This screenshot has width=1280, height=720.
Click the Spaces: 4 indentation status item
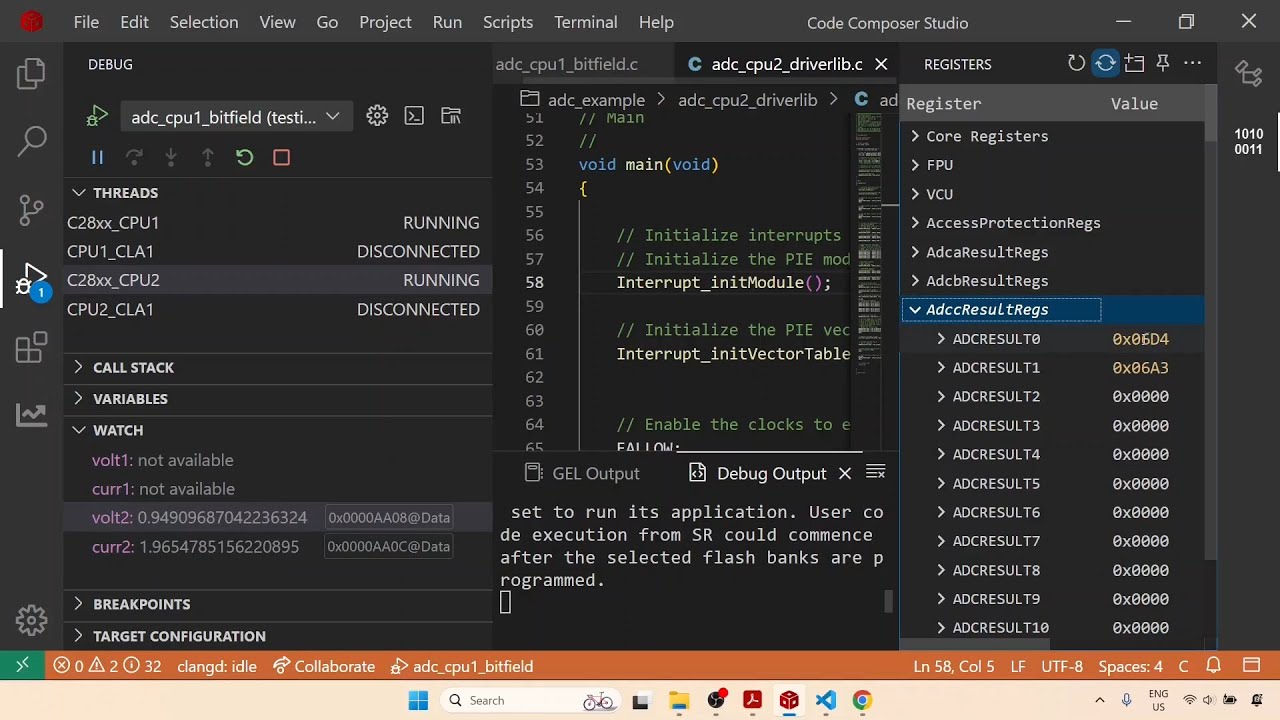(x=1130, y=666)
